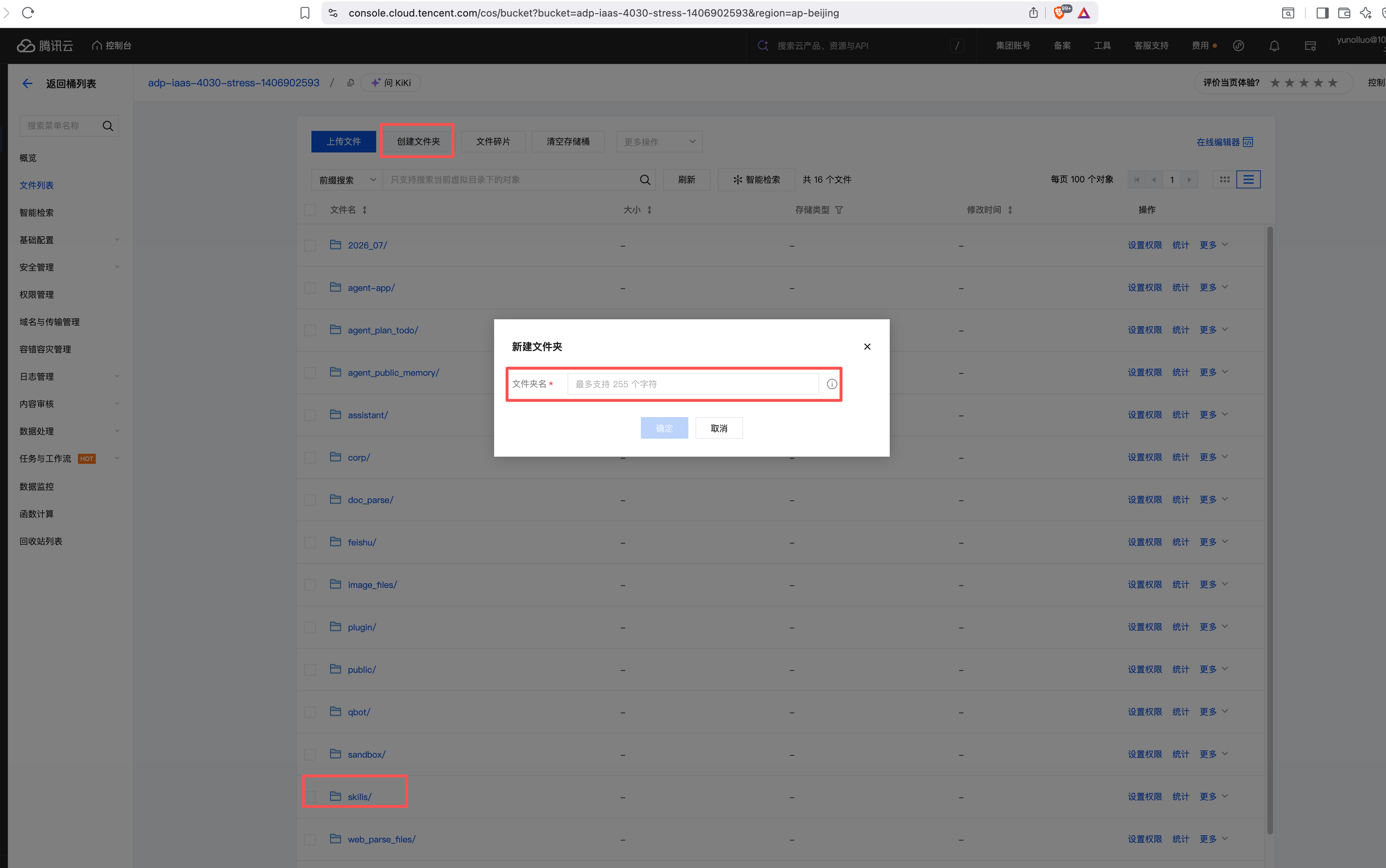Open the 更多操作 dropdown
The height and width of the screenshot is (868, 1386).
pyautogui.click(x=659, y=142)
